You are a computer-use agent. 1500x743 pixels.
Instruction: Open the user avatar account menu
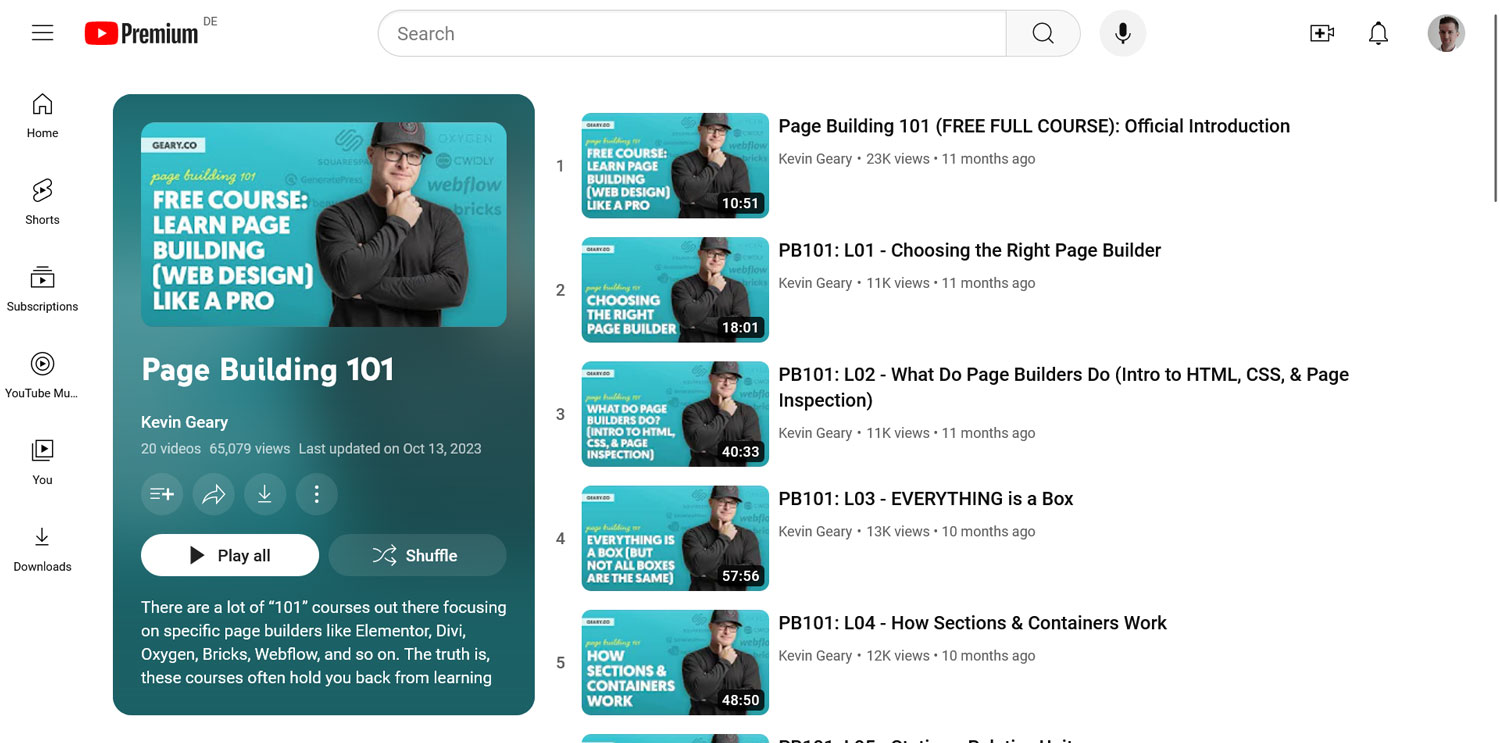(1445, 34)
